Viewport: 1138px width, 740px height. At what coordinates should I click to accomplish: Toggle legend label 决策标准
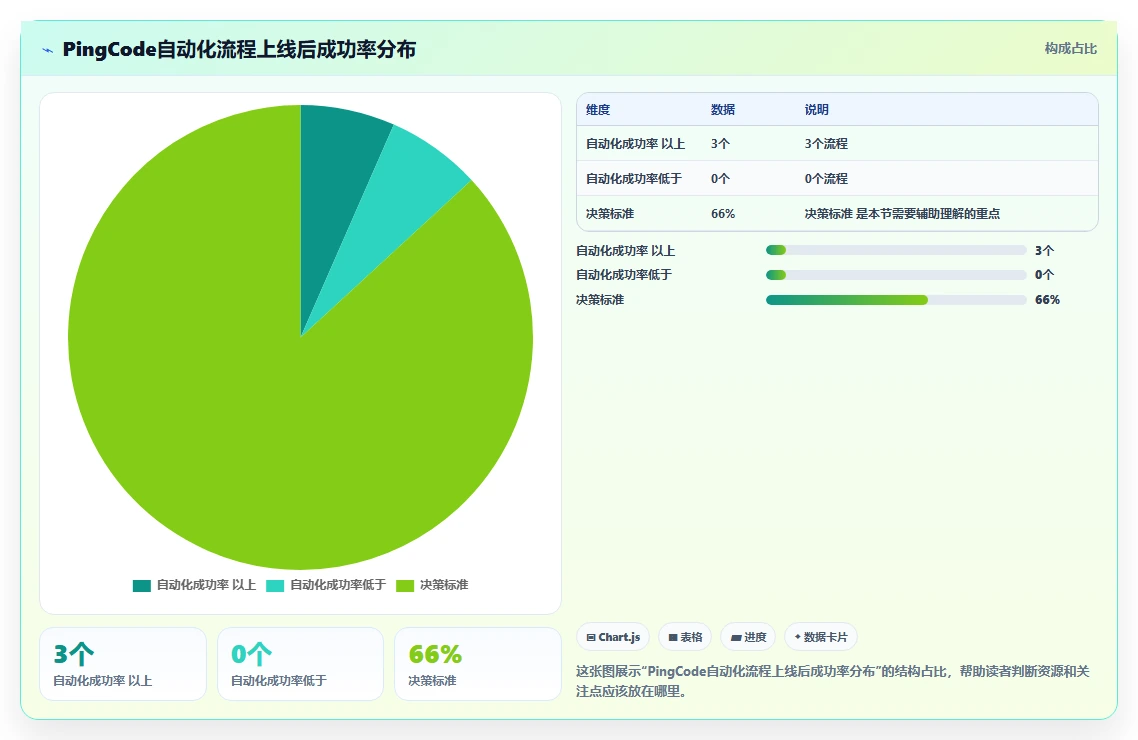pos(444,585)
